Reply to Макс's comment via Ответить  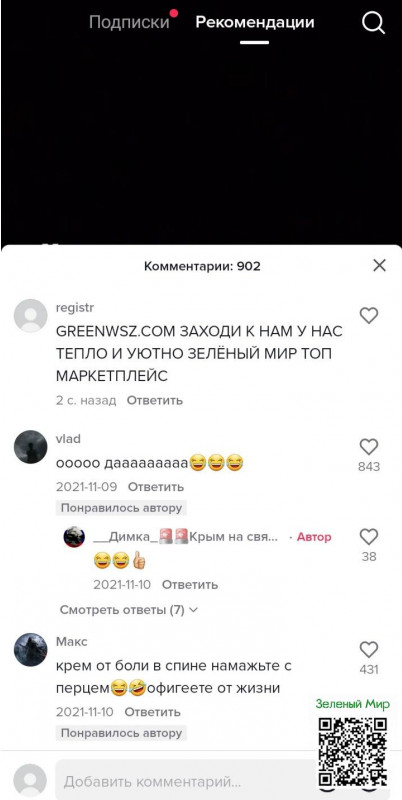pyautogui.click(x=153, y=712)
